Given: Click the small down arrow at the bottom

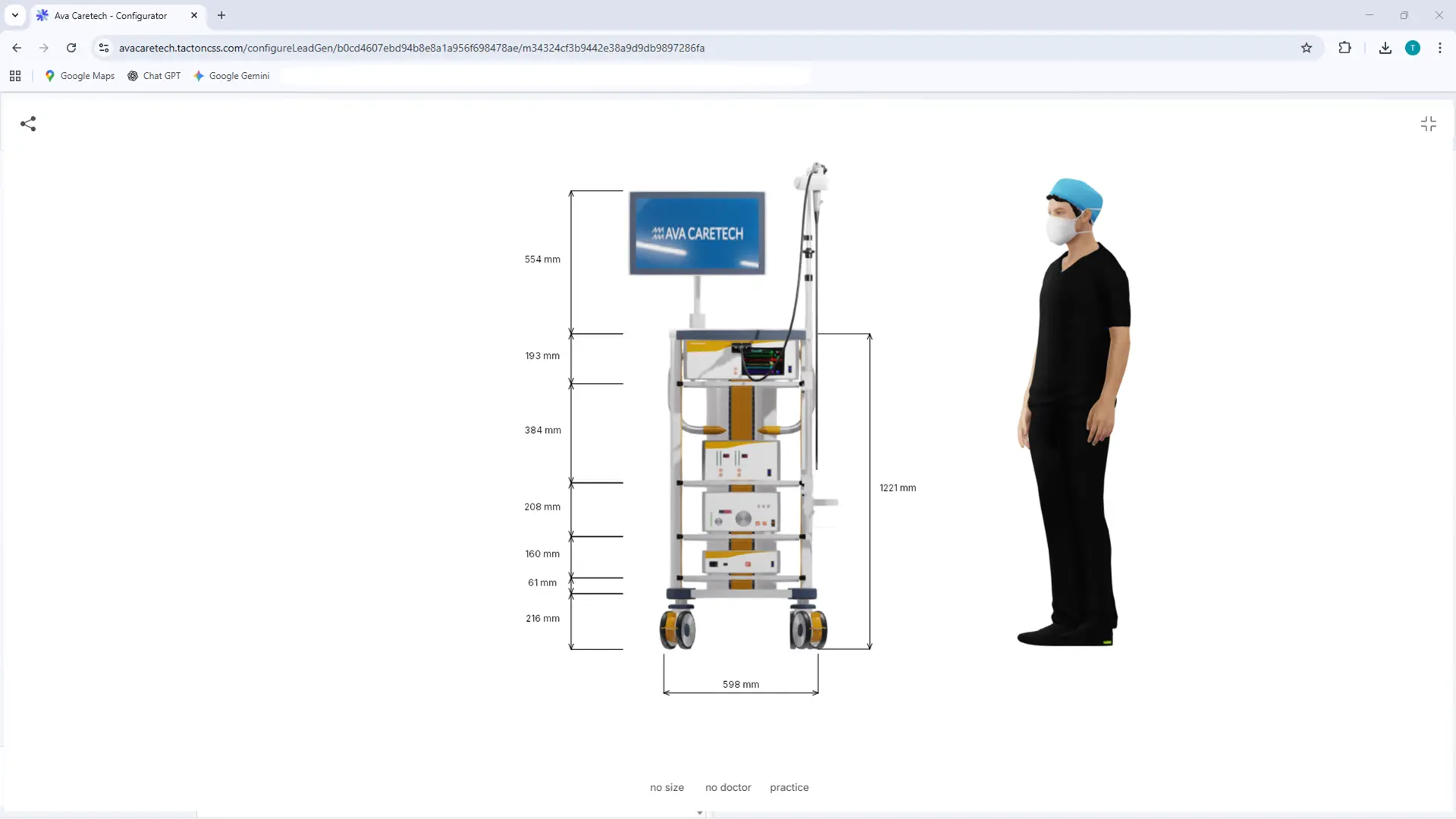Looking at the screenshot, I should [699, 812].
